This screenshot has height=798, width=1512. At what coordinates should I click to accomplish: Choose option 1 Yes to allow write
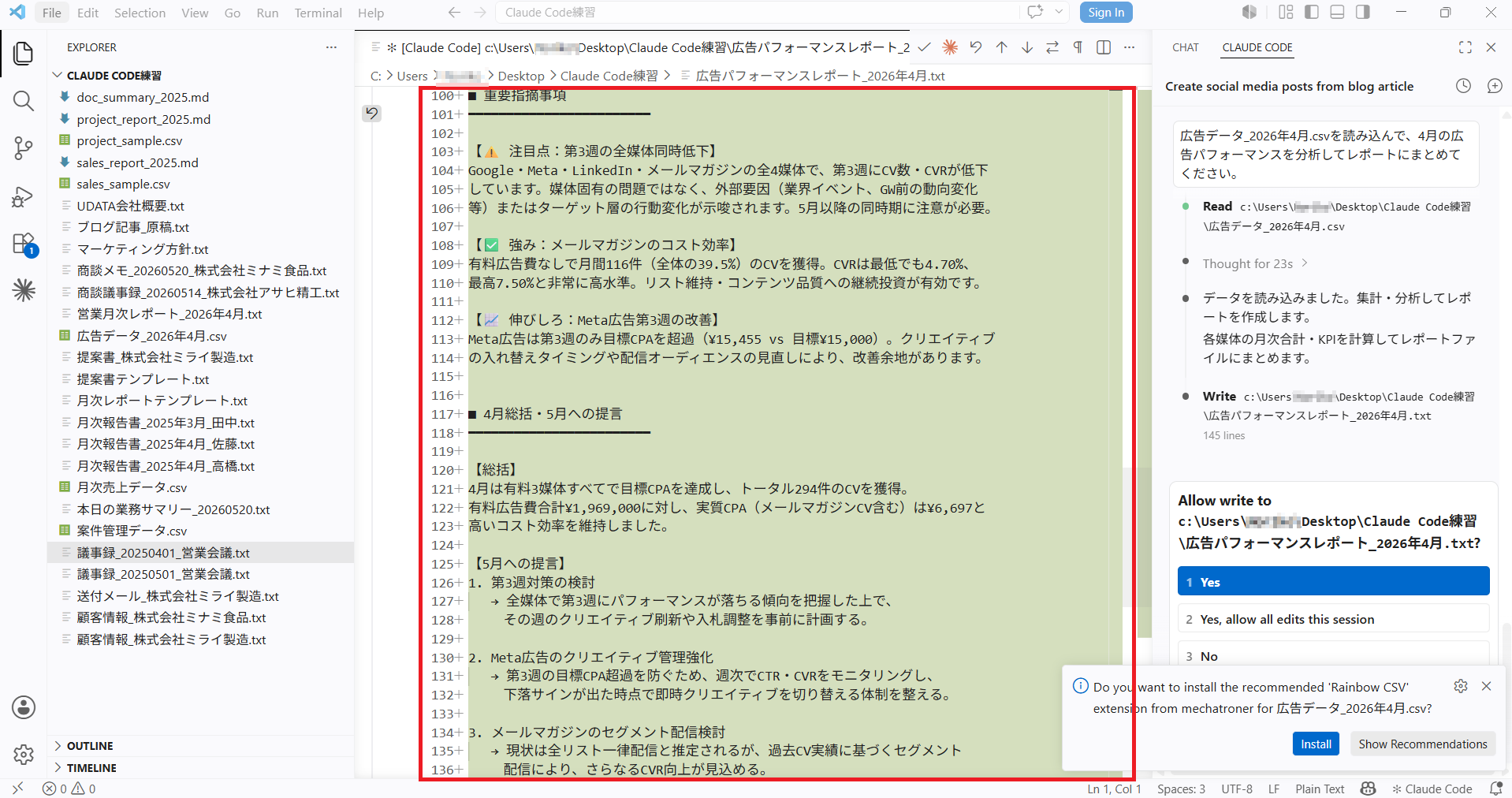pyautogui.click(x=1333, y=581)
